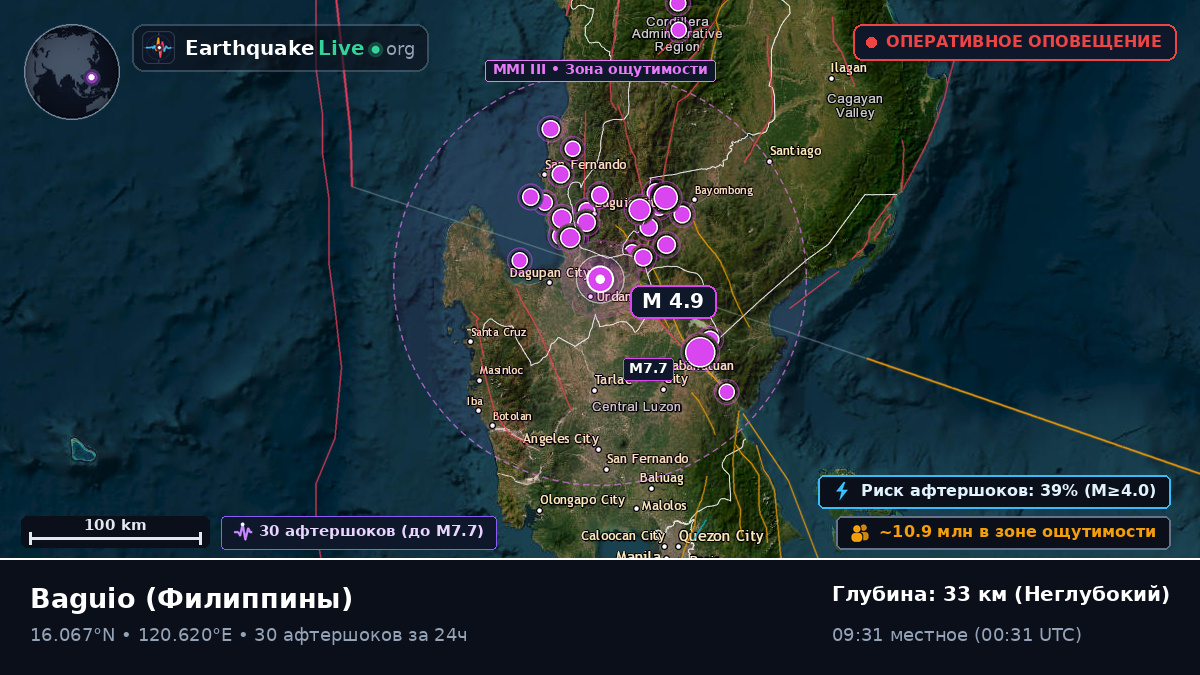Select the aftershock marker above Dagupan City
This screenshot has width=1200, height=675.
[519, 260]
